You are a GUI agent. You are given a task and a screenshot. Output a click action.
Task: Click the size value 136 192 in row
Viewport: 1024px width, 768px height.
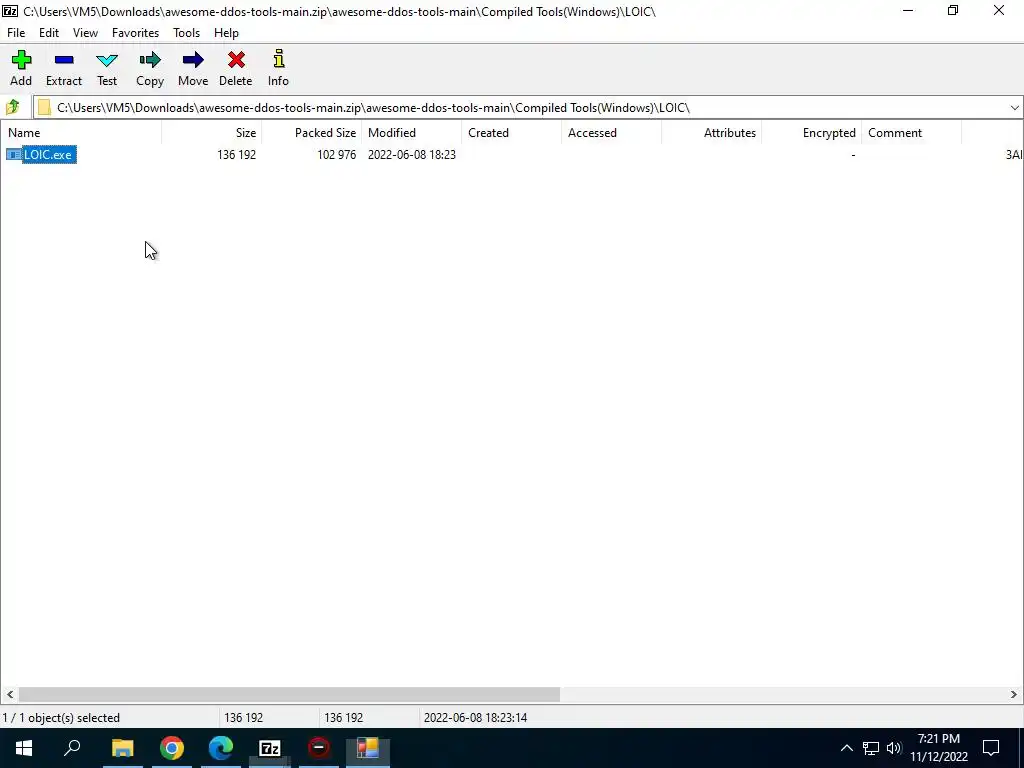(x=236, y=155)
